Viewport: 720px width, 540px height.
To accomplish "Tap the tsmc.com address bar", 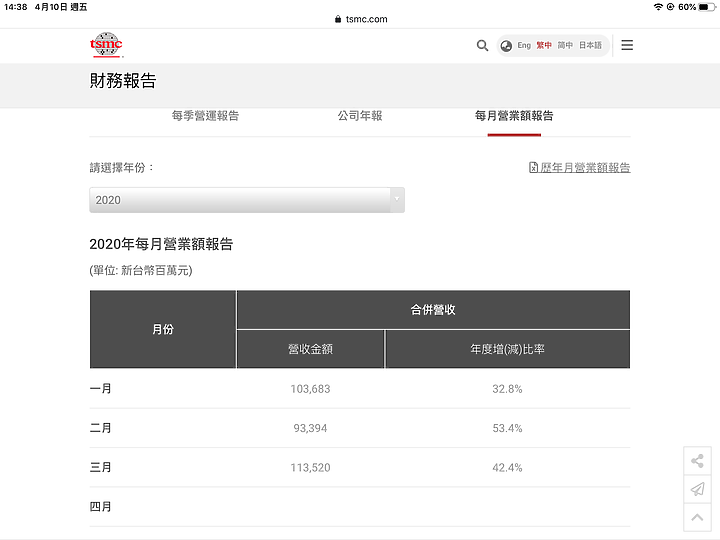I will pos(361,19).
